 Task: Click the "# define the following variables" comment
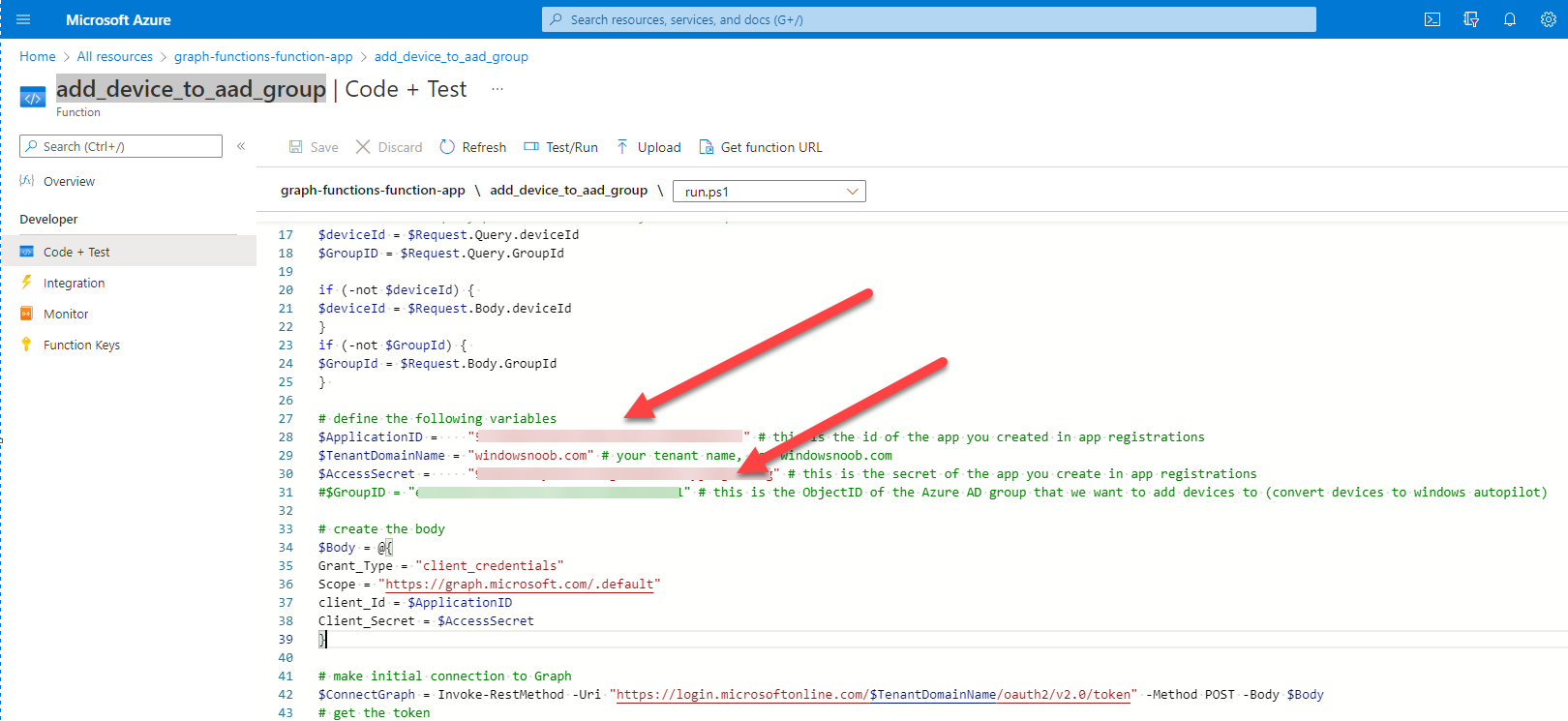click(437, 418)
